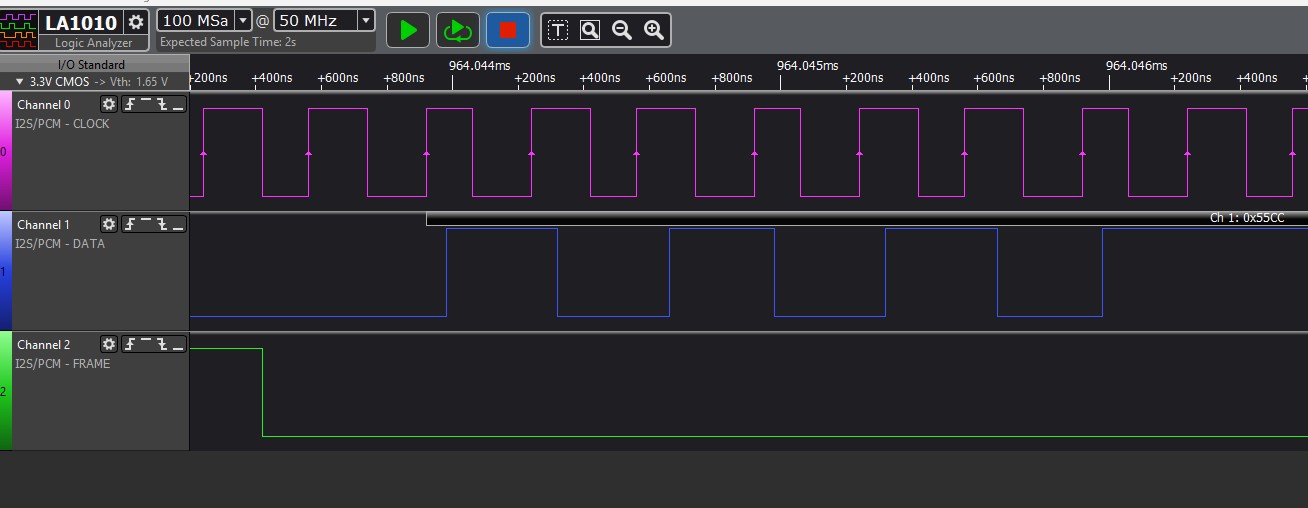Click the '-> Vth: 1.65 V' threshold text
This screenshot has width=1308, height=508.
[130, 82]
